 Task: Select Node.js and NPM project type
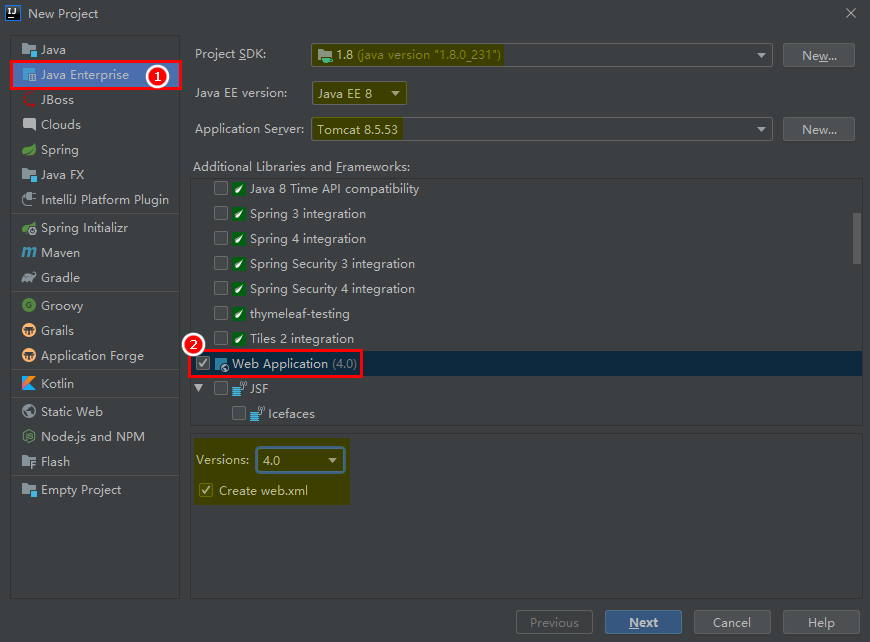[95, 437]
